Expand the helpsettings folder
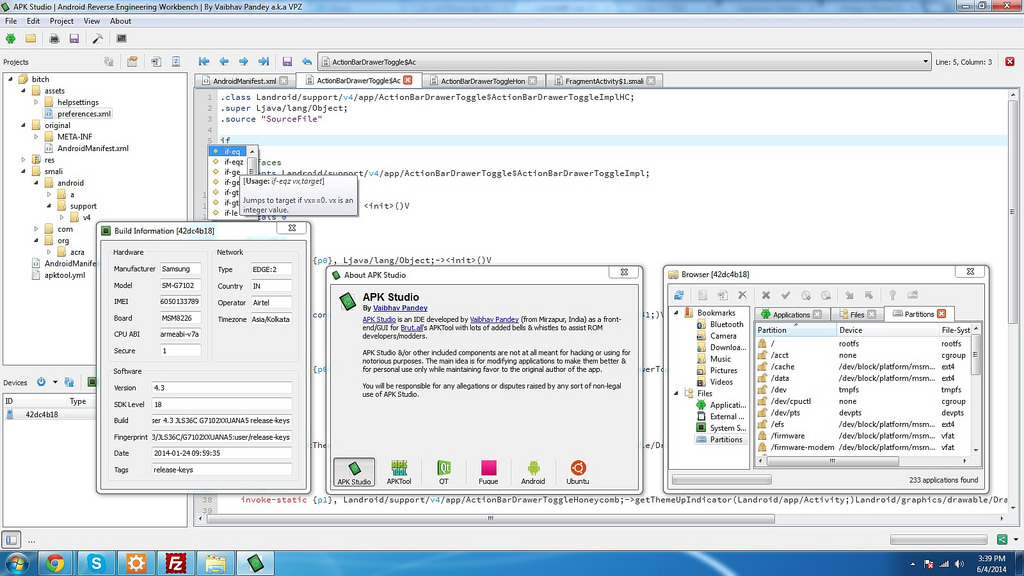Image resolution: width=1024 pixels, height=576 pixels. click(x=36, y=102)
